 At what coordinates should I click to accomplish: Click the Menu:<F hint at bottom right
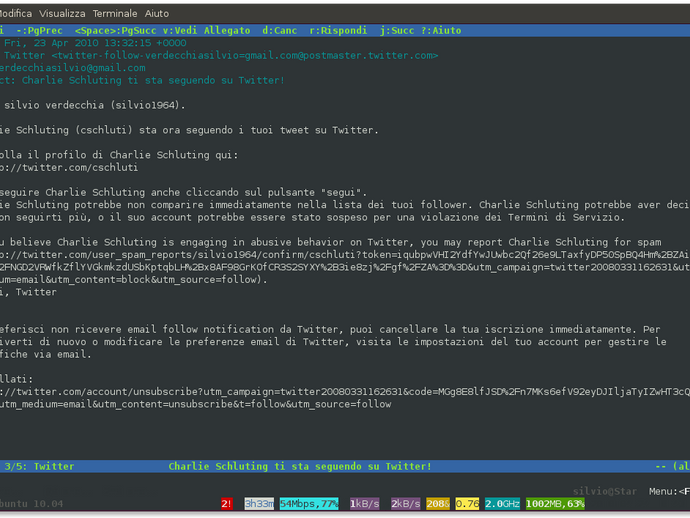[669, 492]
